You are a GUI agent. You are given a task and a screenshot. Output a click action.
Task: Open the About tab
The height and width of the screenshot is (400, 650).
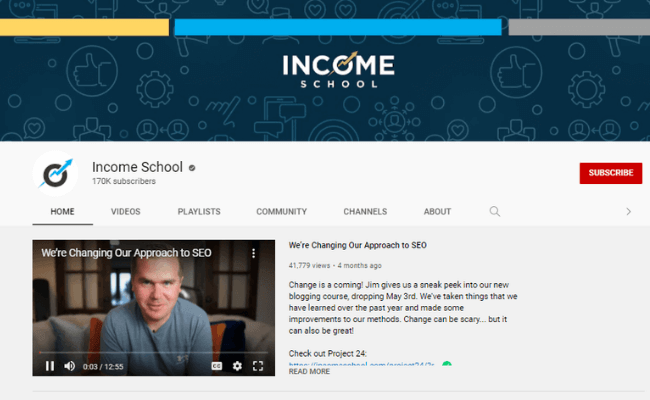pyautogui.click(x=437, y=211)
